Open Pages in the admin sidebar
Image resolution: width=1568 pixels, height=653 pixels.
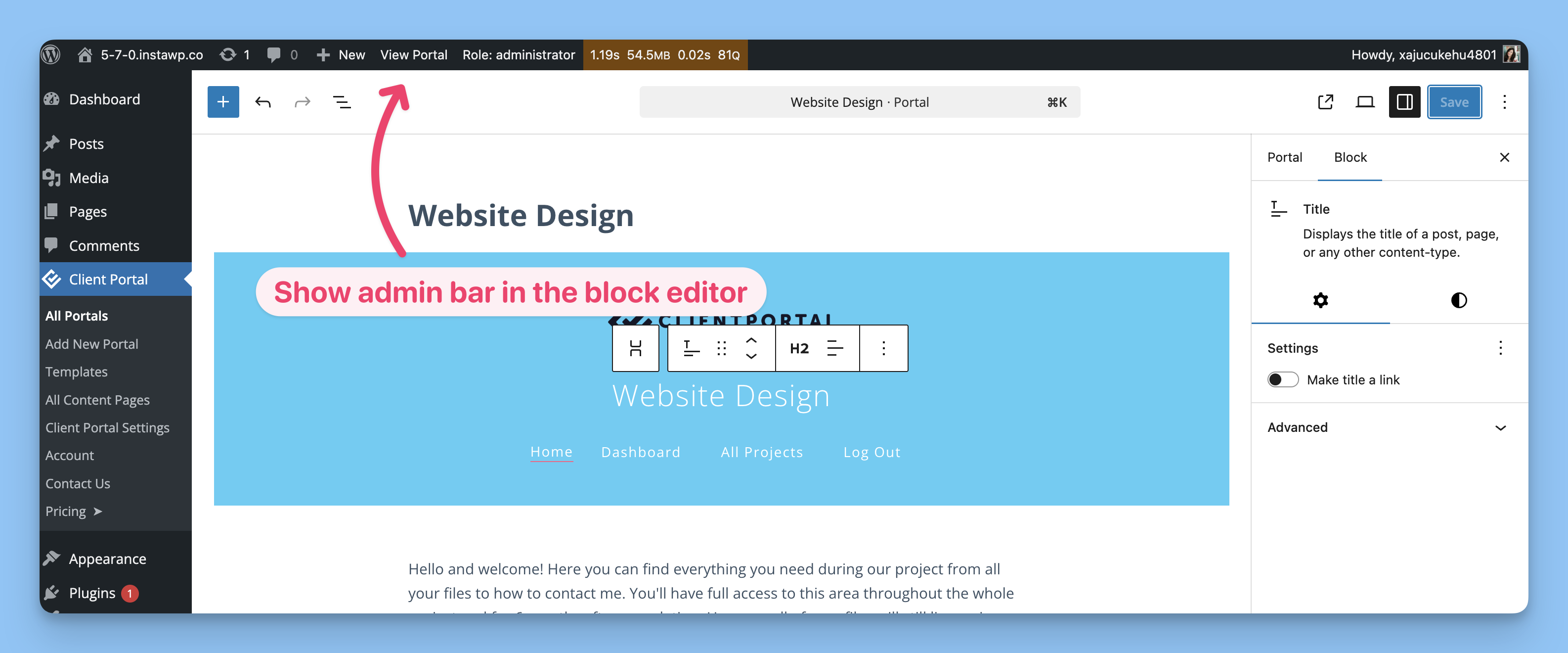pos(115,211)
